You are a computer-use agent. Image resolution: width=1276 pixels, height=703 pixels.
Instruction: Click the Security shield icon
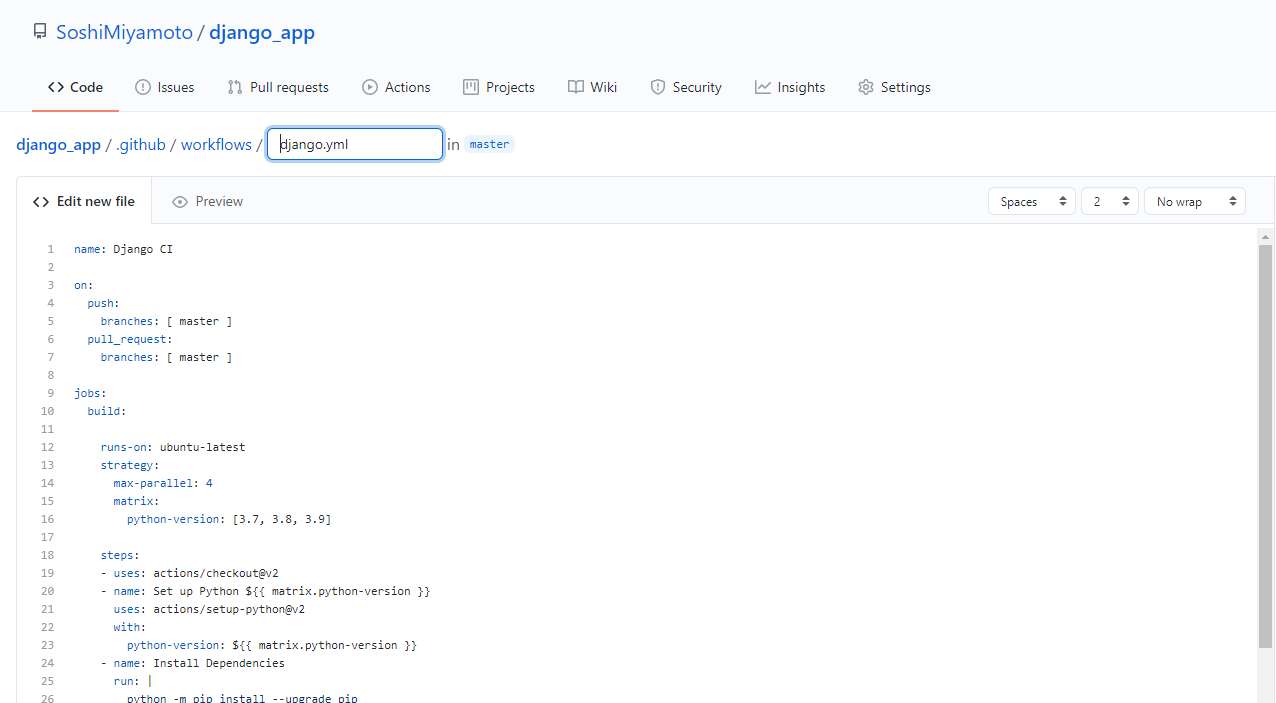pos(658,87)
